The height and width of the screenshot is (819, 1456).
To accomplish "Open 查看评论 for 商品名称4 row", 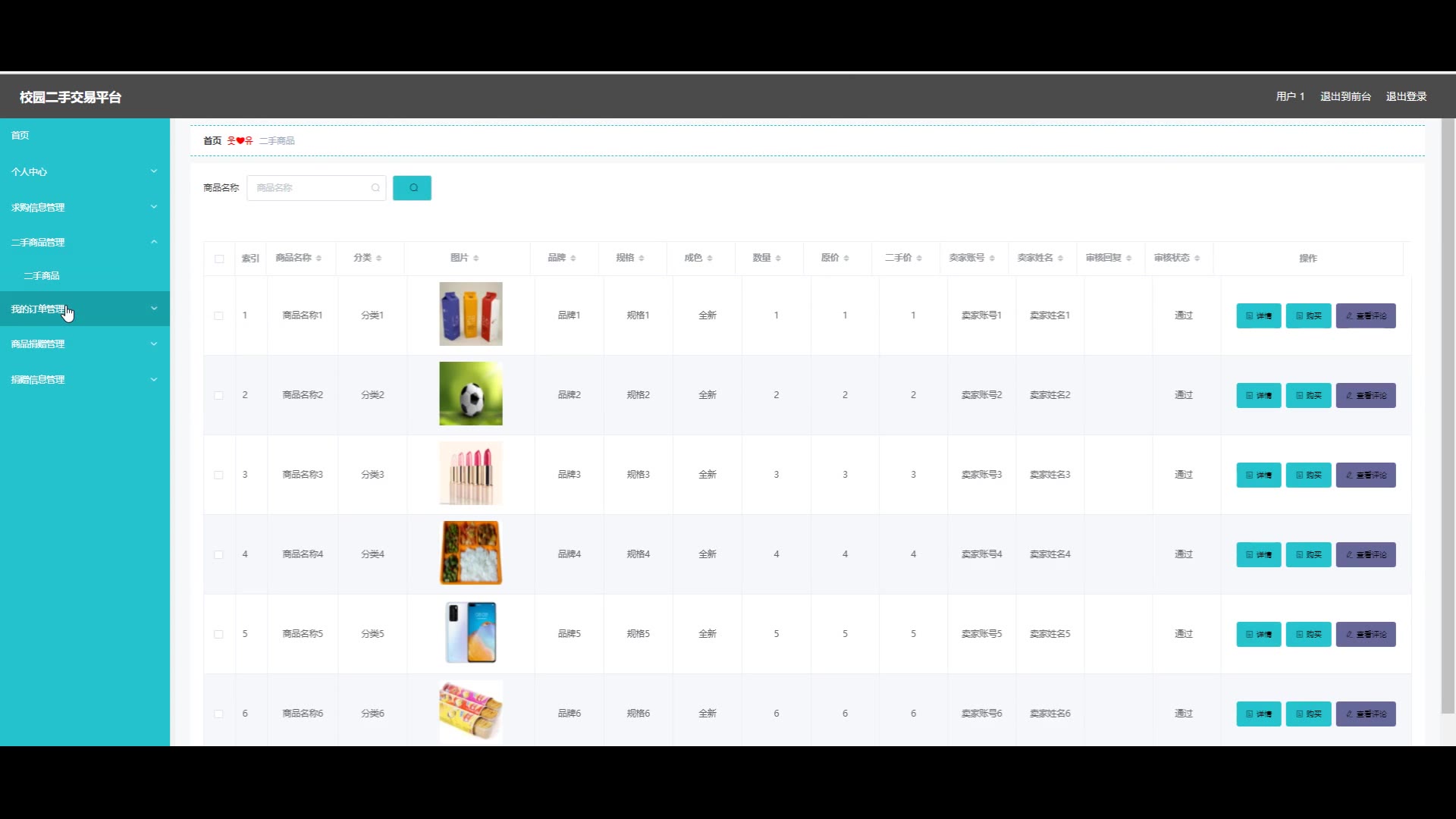I will coord(1365,554).
